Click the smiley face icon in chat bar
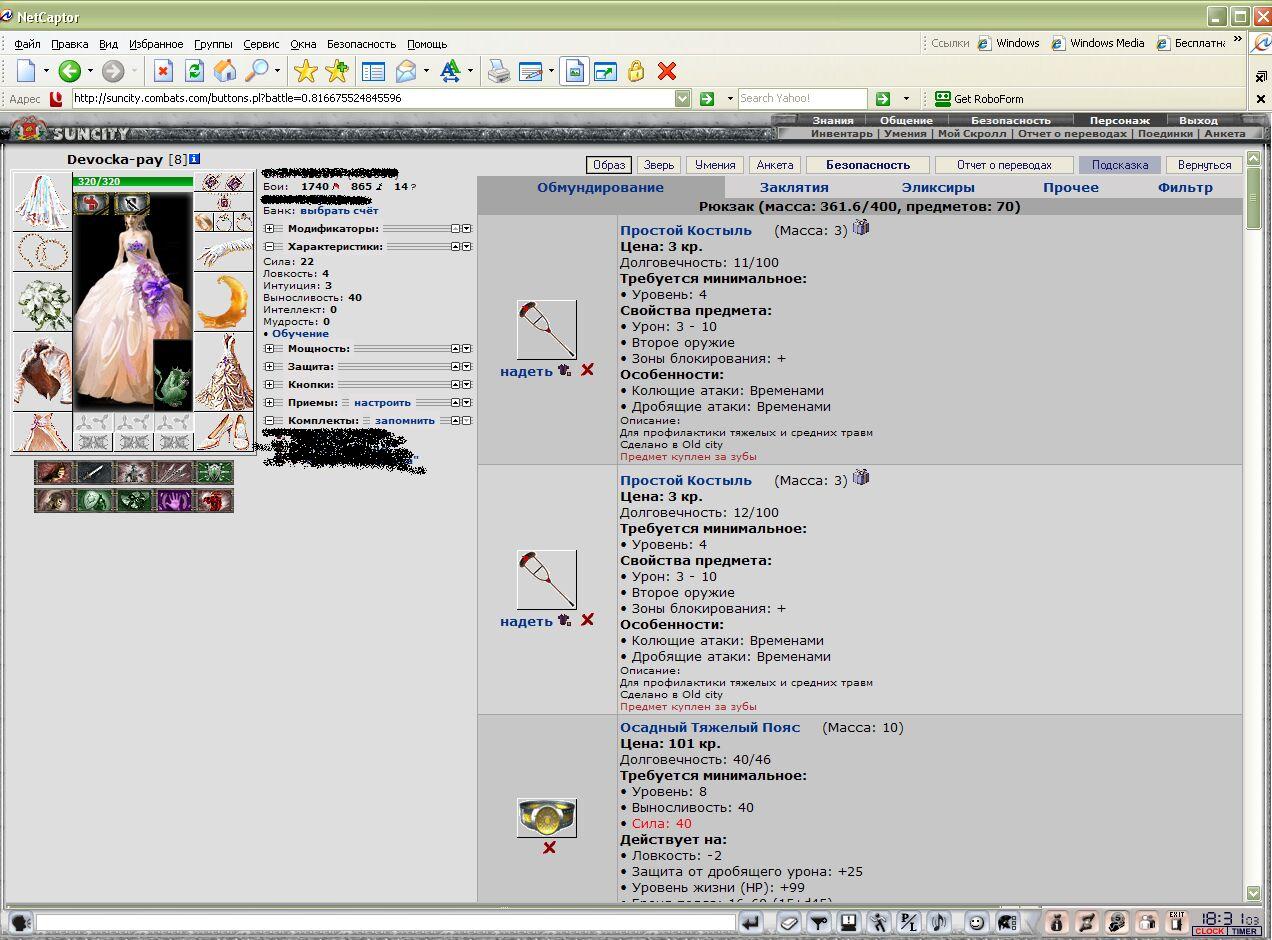 tap(977, 922)
